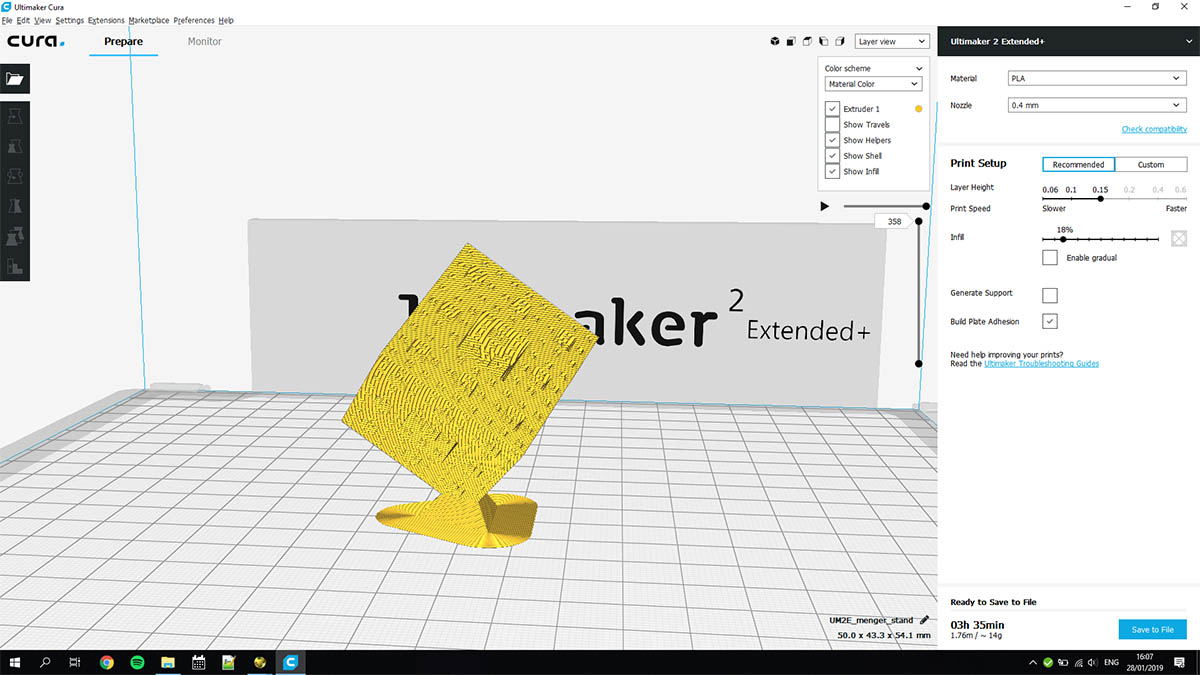The width and height of the screenshot is (1200, 675).
Task: Open the Preferences menu
Action: coord(194,20)
